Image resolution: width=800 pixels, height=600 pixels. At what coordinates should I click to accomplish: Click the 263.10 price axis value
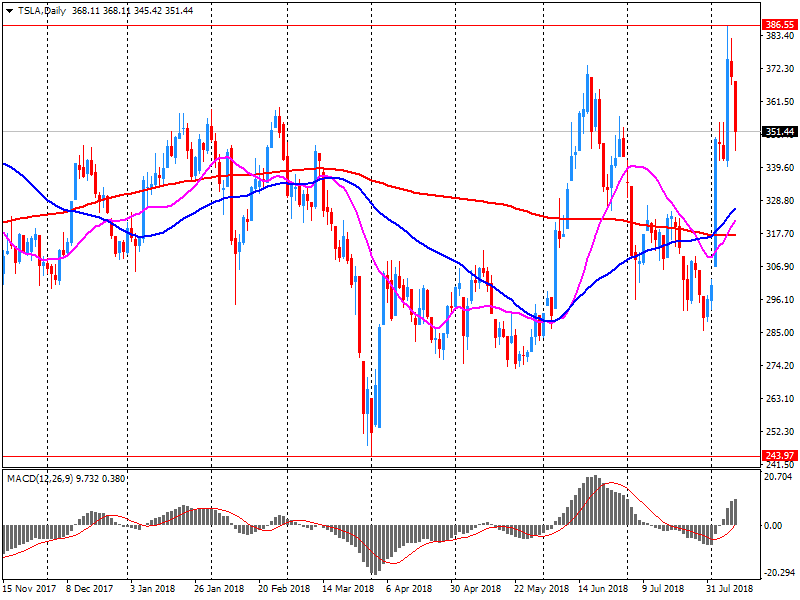pyautogui.click(x=780, y=398)
